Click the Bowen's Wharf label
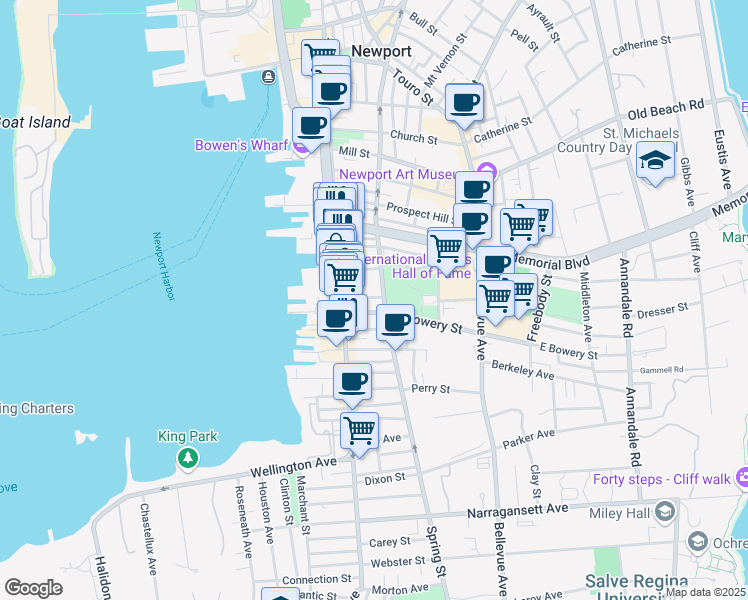This screenshot has height=600, width=748. coord(242,145)
